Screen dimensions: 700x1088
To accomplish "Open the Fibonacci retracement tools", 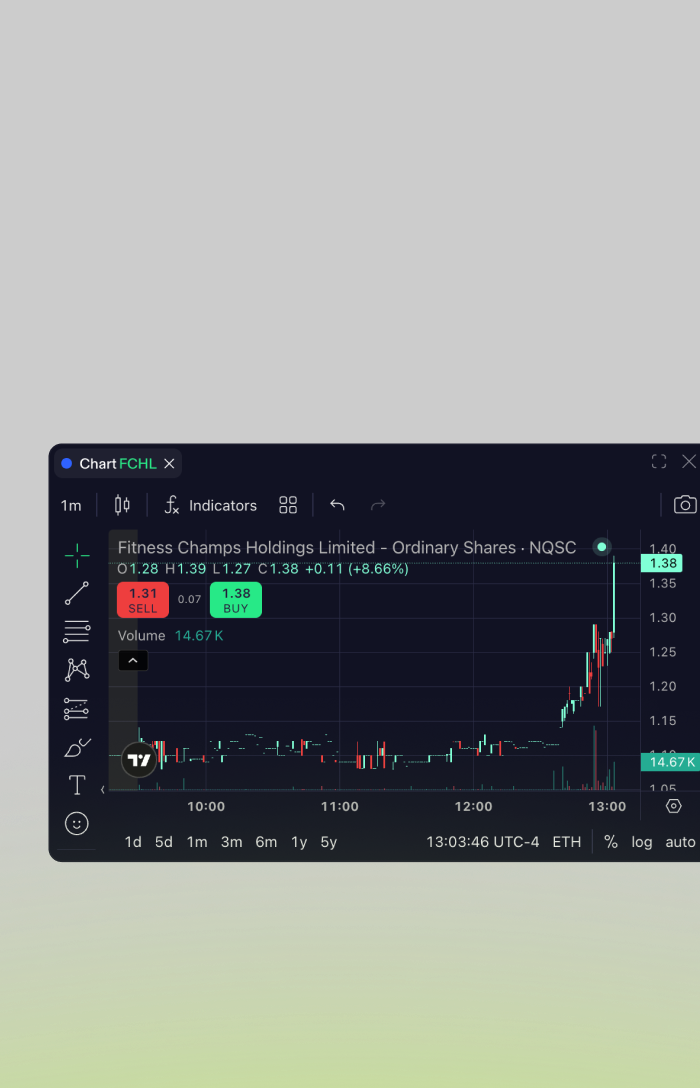I will pos(77,631).
